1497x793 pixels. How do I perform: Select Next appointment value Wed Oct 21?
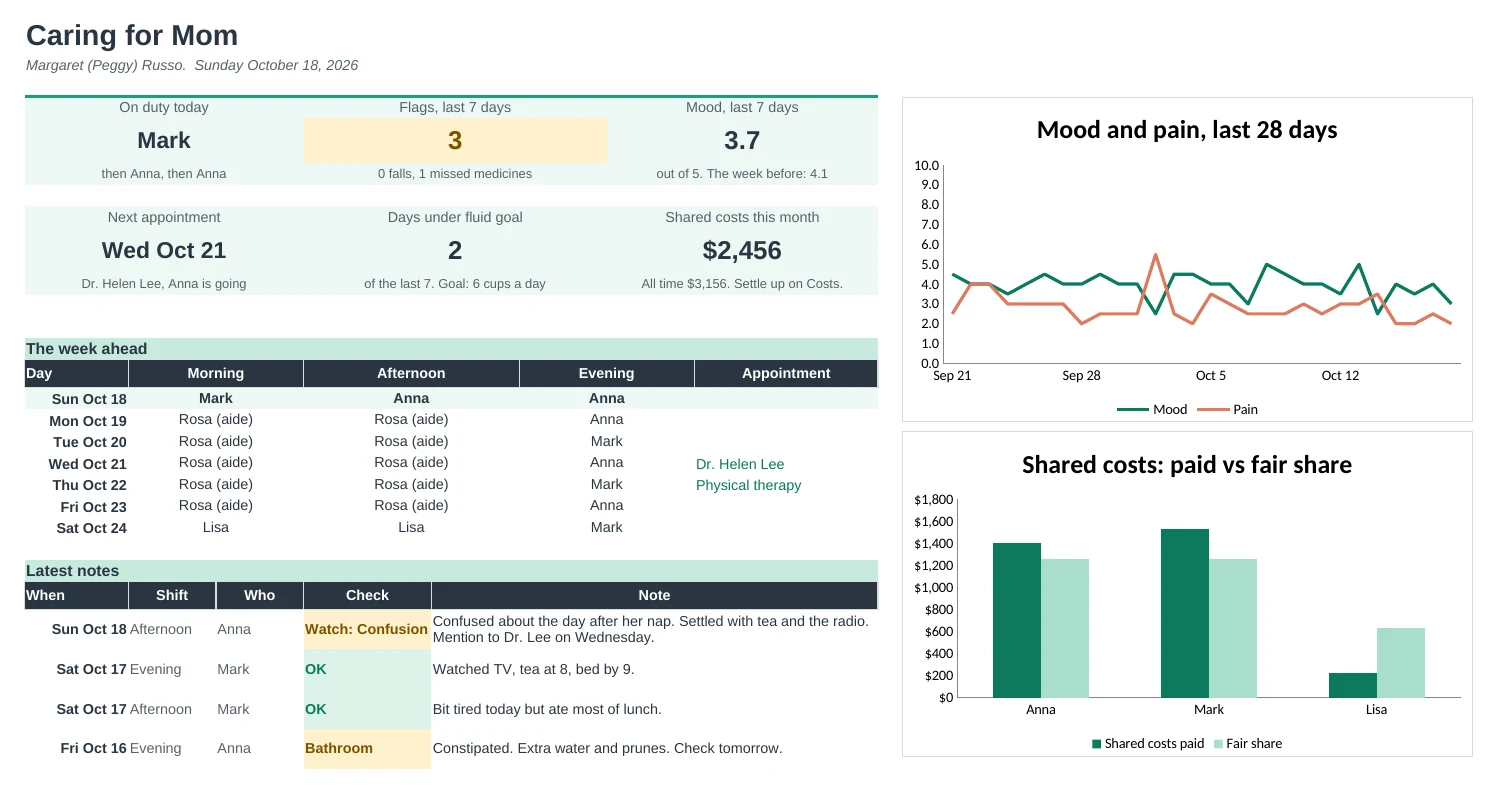tap(164, 251)
